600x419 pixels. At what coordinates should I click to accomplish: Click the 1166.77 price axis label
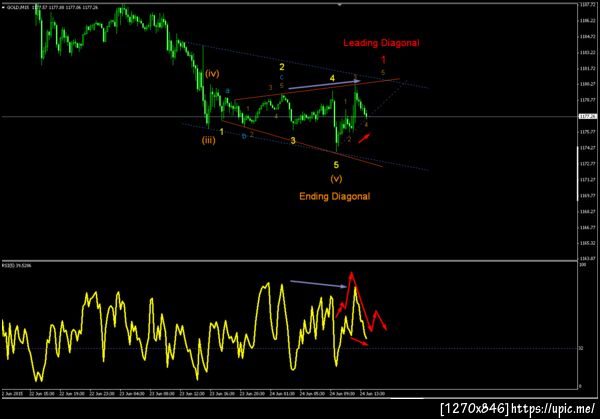(x=588, y=227)
